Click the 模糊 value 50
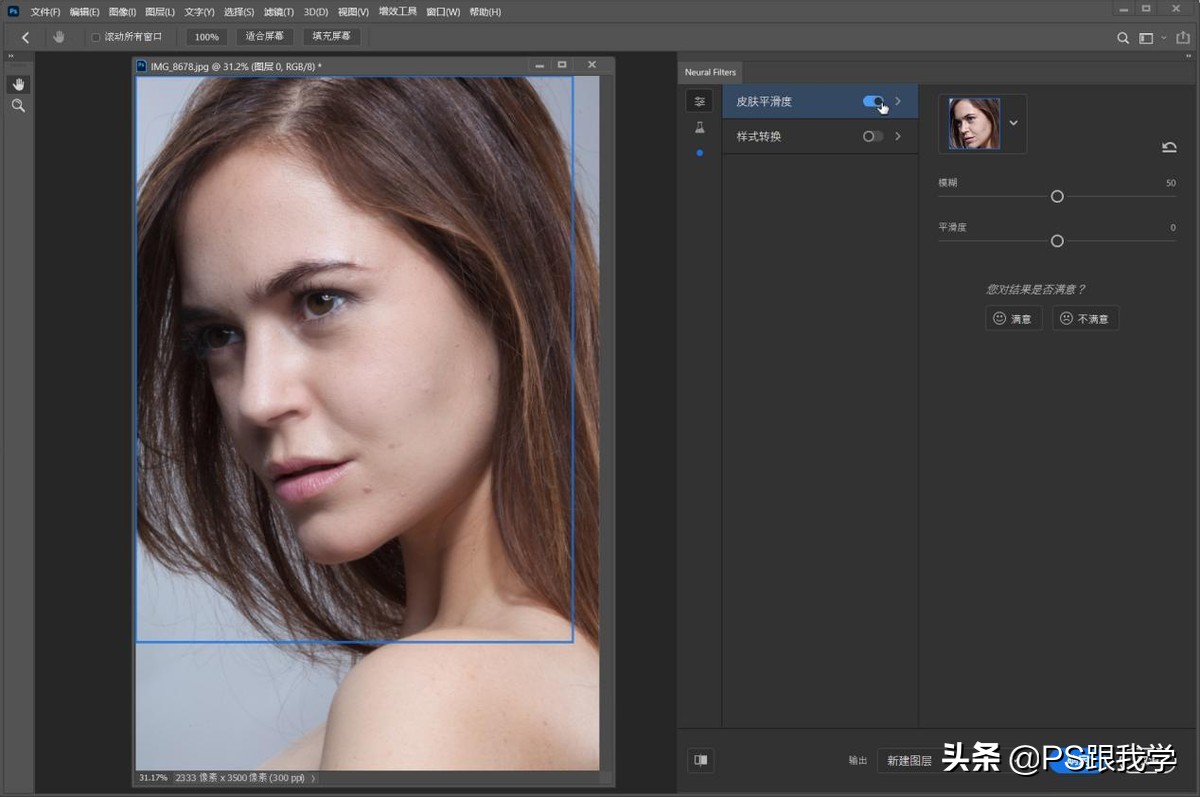 pyautogui.click(x=1170, y=183)
